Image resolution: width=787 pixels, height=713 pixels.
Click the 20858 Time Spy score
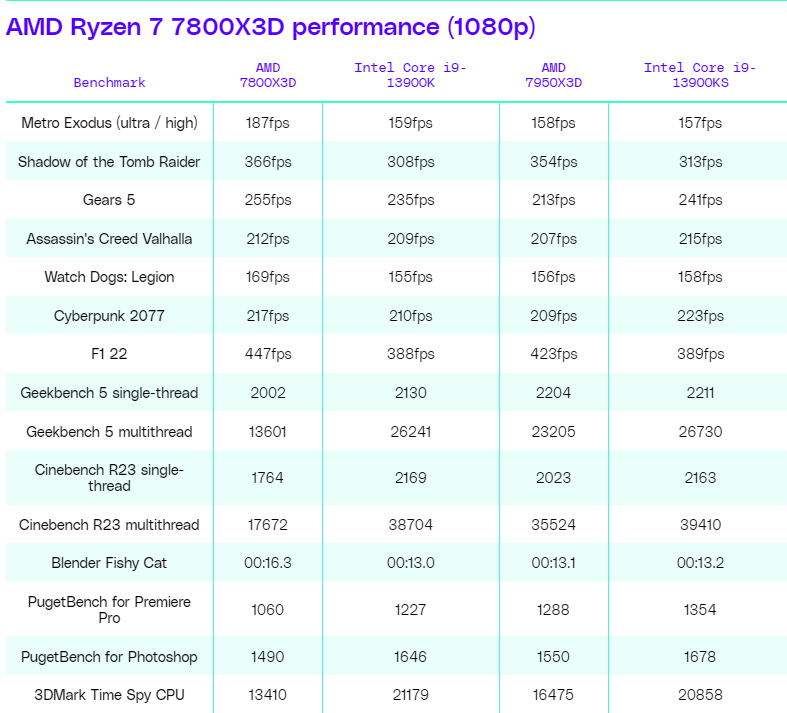tap(700, 695)
